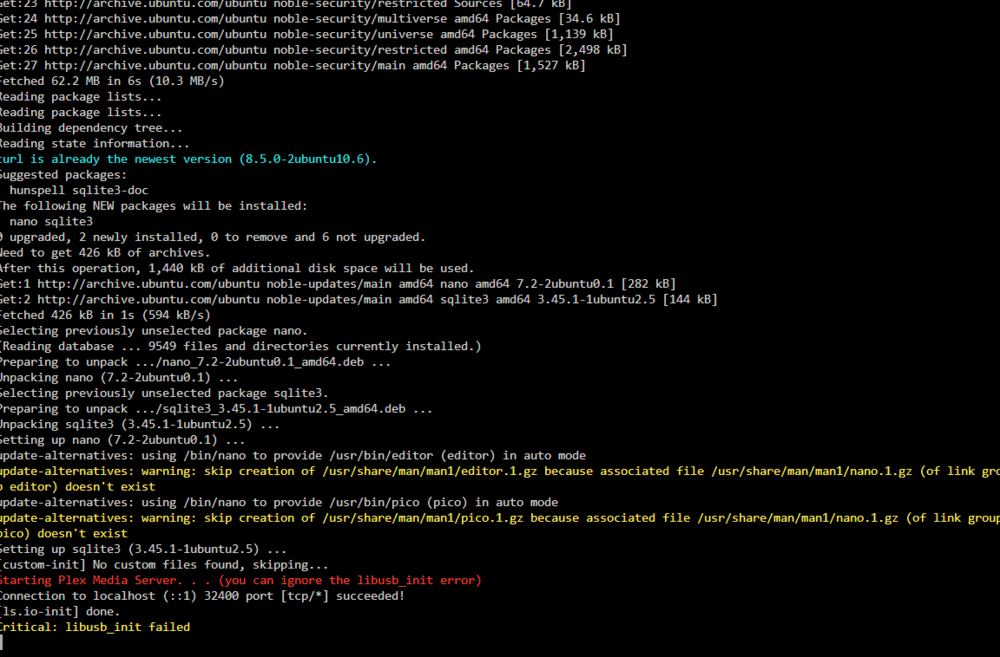
Task: Click the 'editor) doesn't exist' yellow line
Action: tap(78, 487)
